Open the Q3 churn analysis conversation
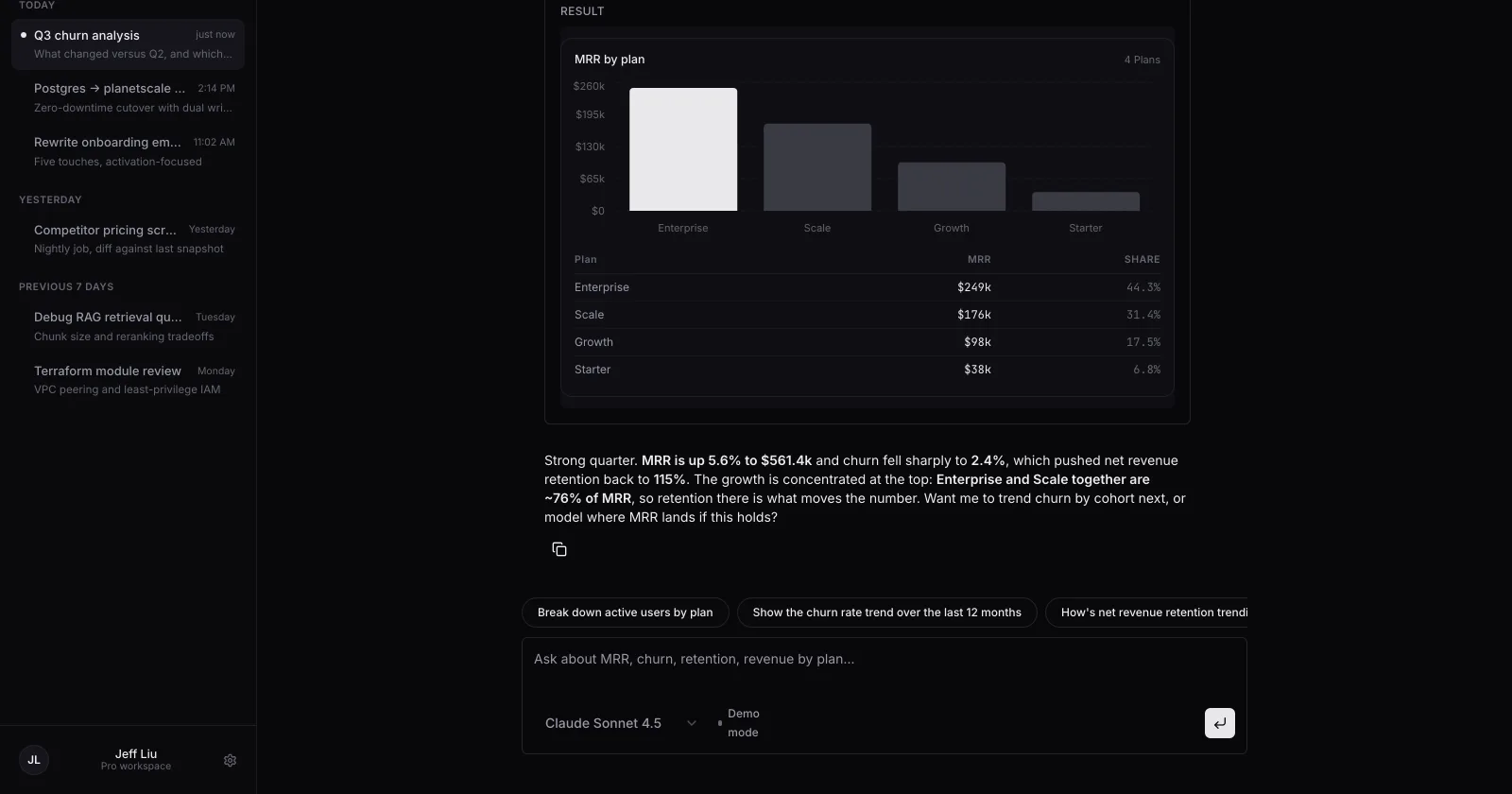Viewport: 1512px width, 794px height. tap(128, 44)
